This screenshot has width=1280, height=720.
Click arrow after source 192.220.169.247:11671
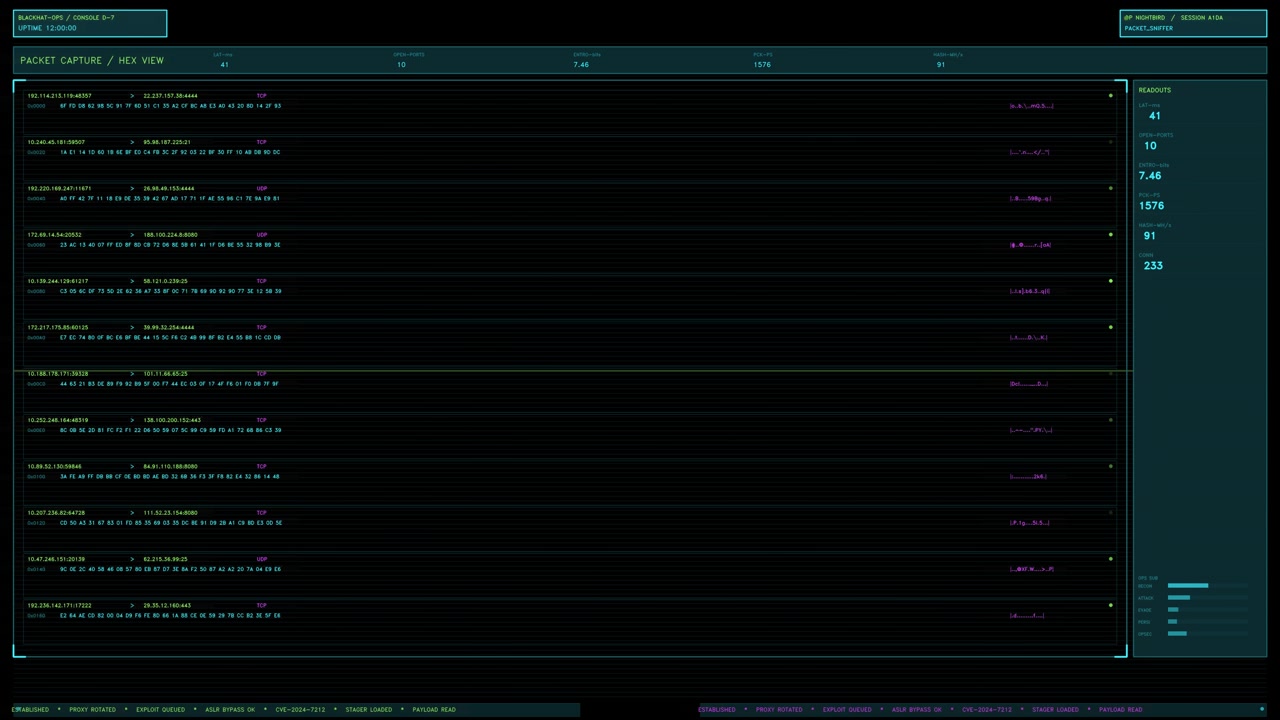132,188
